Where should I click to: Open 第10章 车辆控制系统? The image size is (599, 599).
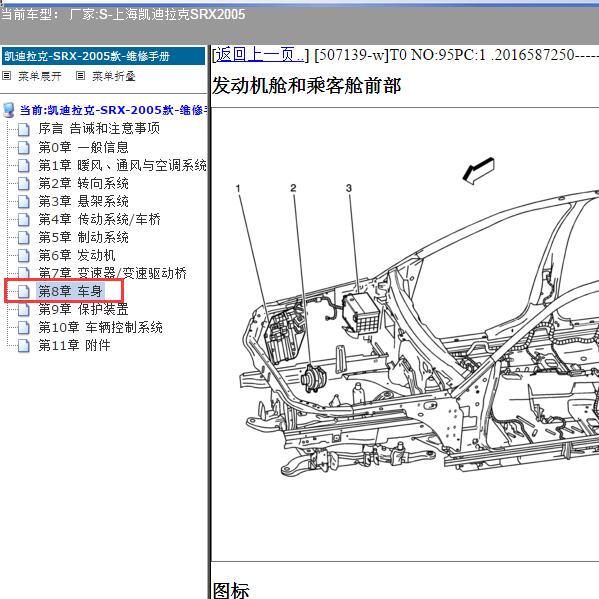point(100,327)
